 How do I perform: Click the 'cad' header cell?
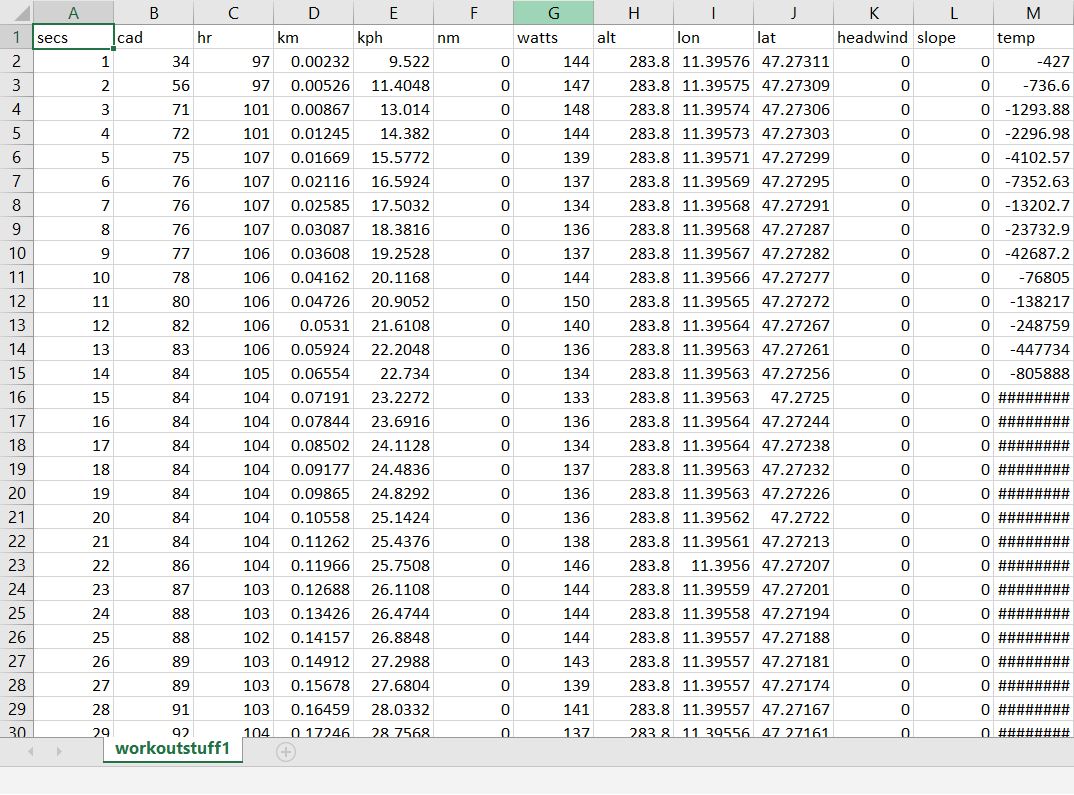click(153, 37)
